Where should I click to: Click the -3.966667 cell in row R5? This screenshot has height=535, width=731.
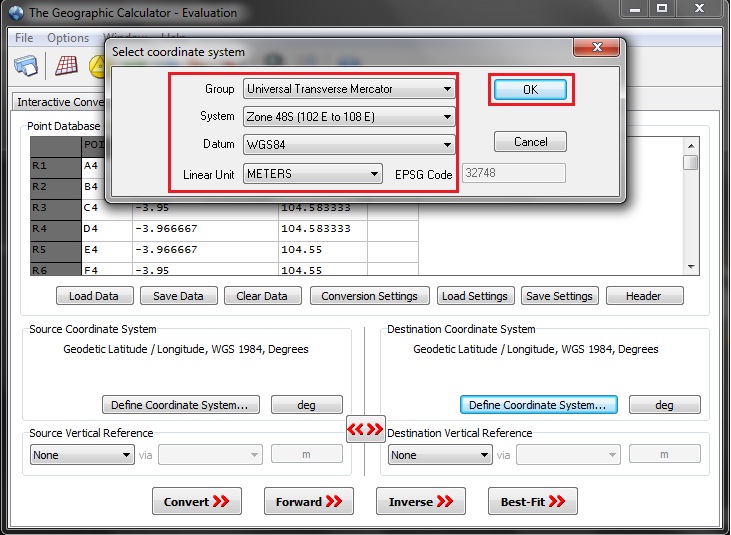coord(206,251)
